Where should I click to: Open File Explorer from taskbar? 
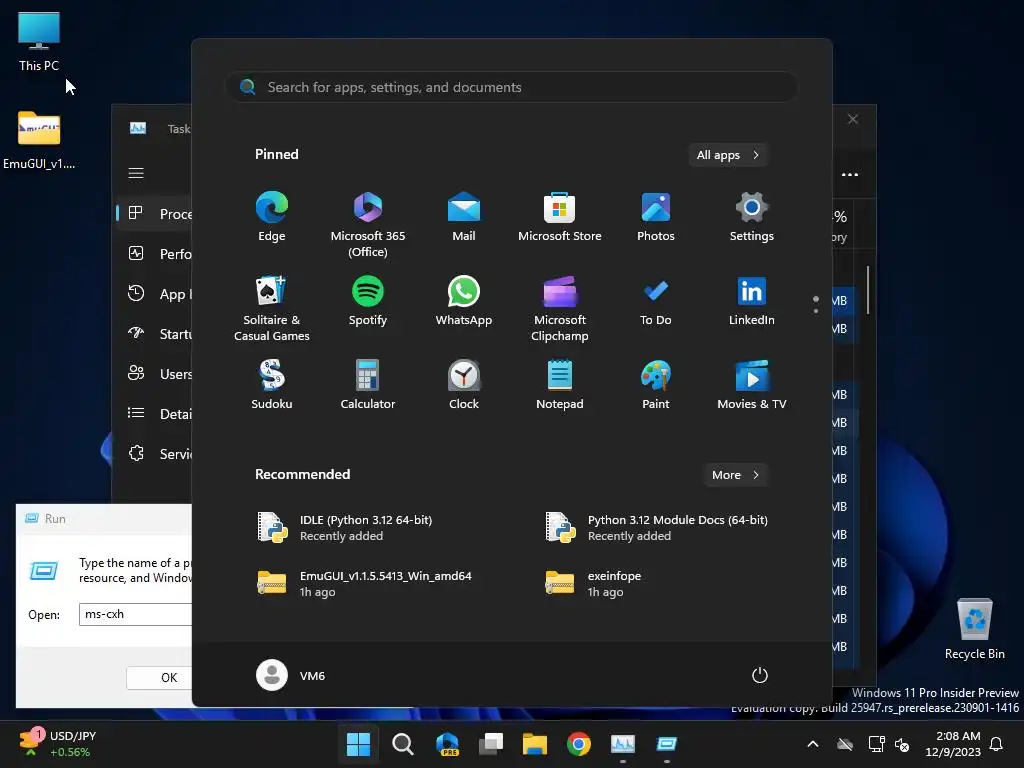534,744
